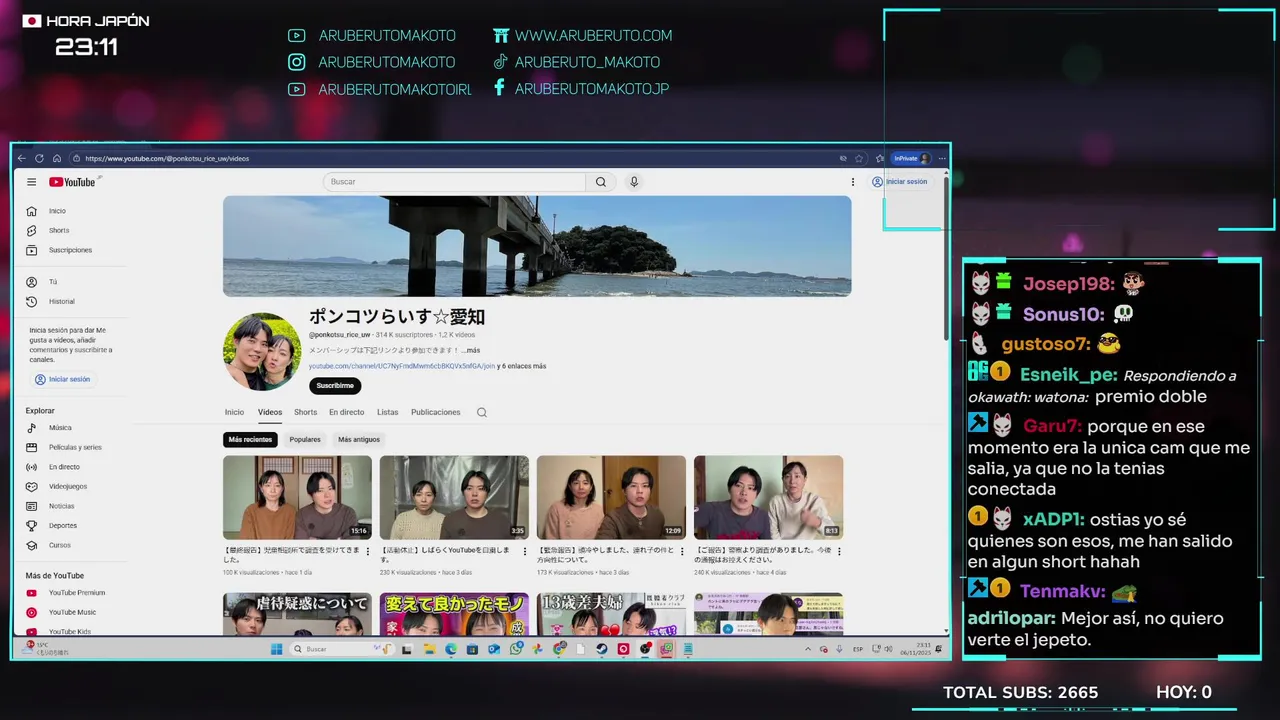Open the 8:13 video thumbnail
This screenshot has height=720, width=1280.
pos(768,497)
